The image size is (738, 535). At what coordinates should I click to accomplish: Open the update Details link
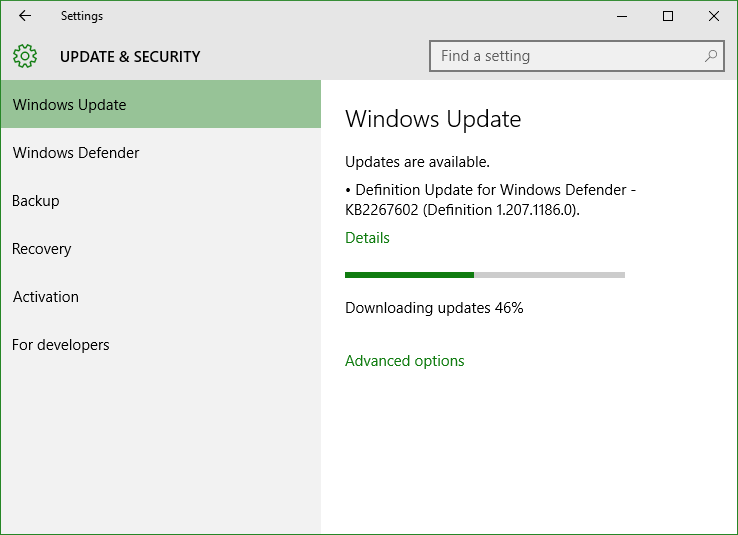tap(367, 238)
